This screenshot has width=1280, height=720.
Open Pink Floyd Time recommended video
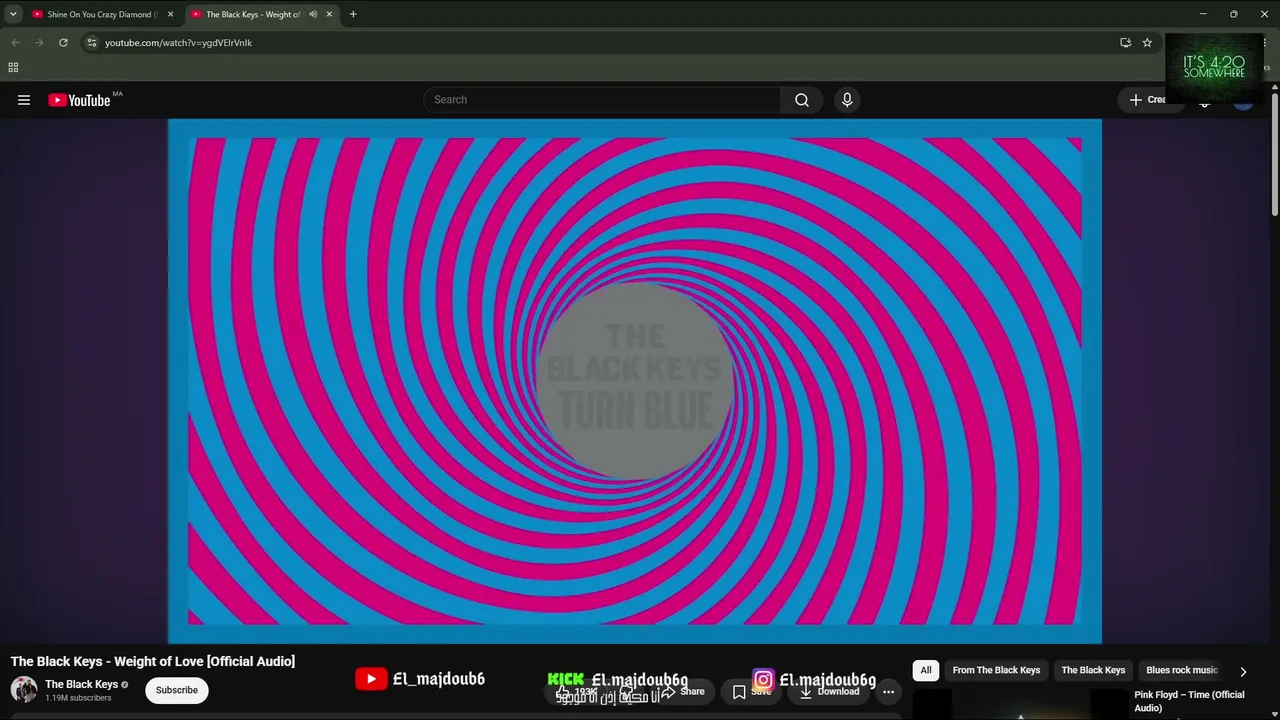tap(1189, 701)
